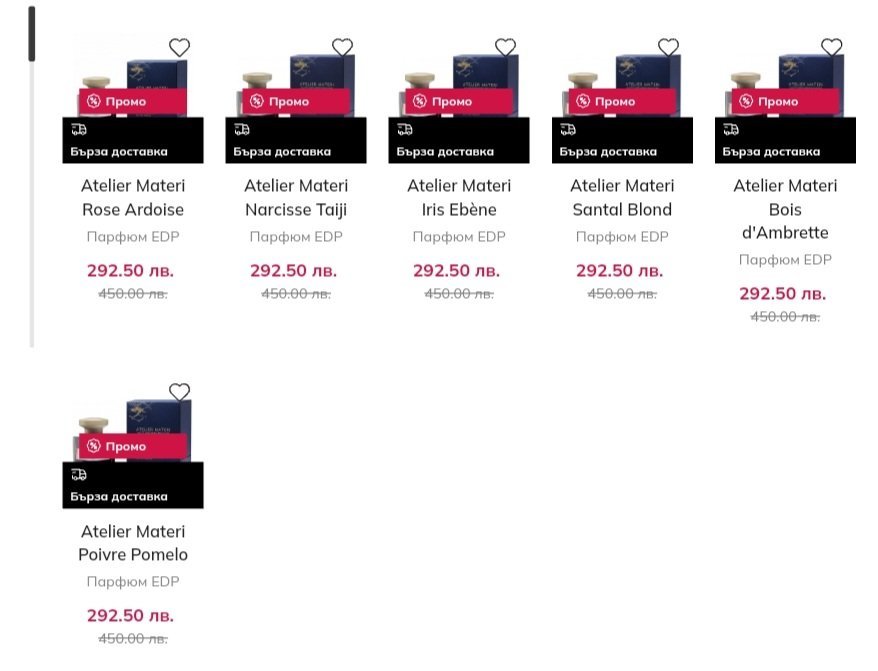
Task: Toggle wishlist heart for Santal Blond
Action: click(668, 47)
